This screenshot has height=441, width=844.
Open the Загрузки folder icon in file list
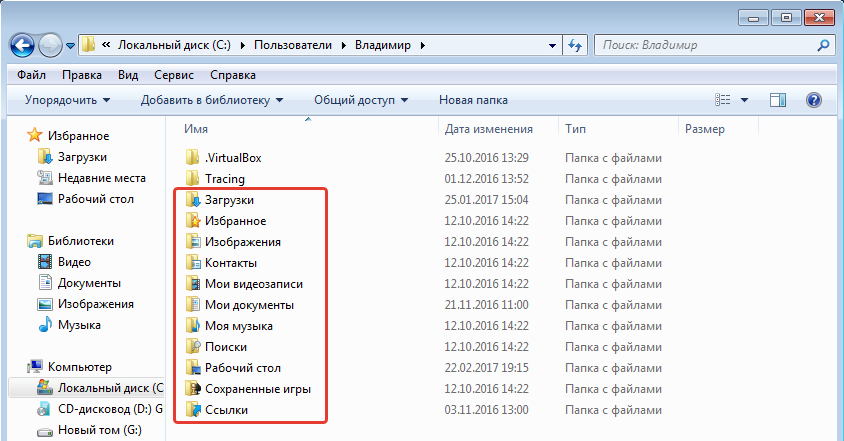point(193,200)
